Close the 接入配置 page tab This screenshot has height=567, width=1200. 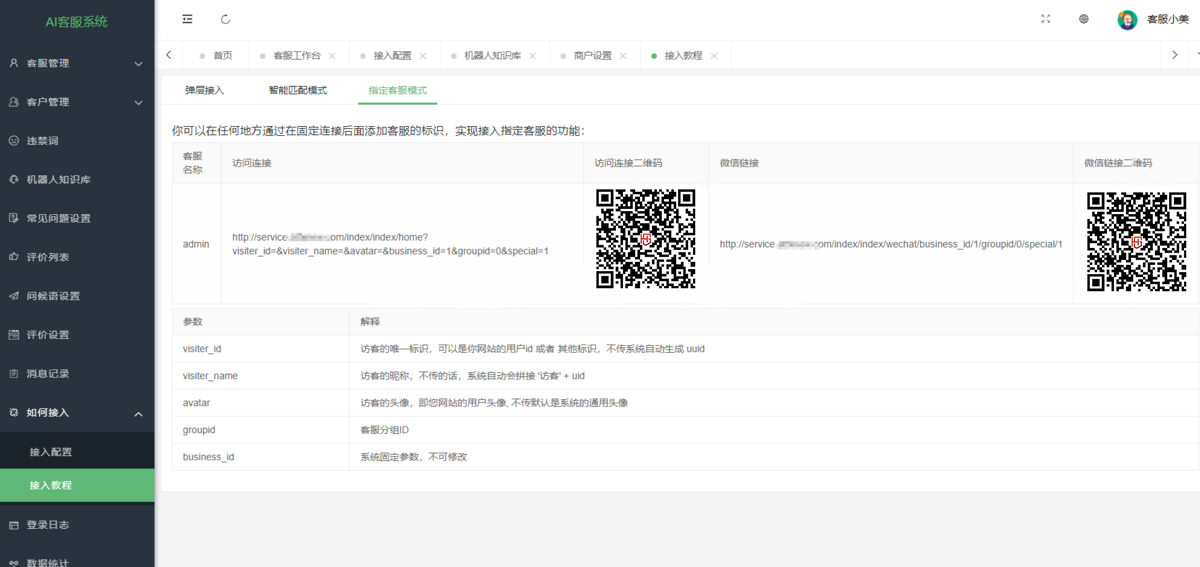[423, 56]
